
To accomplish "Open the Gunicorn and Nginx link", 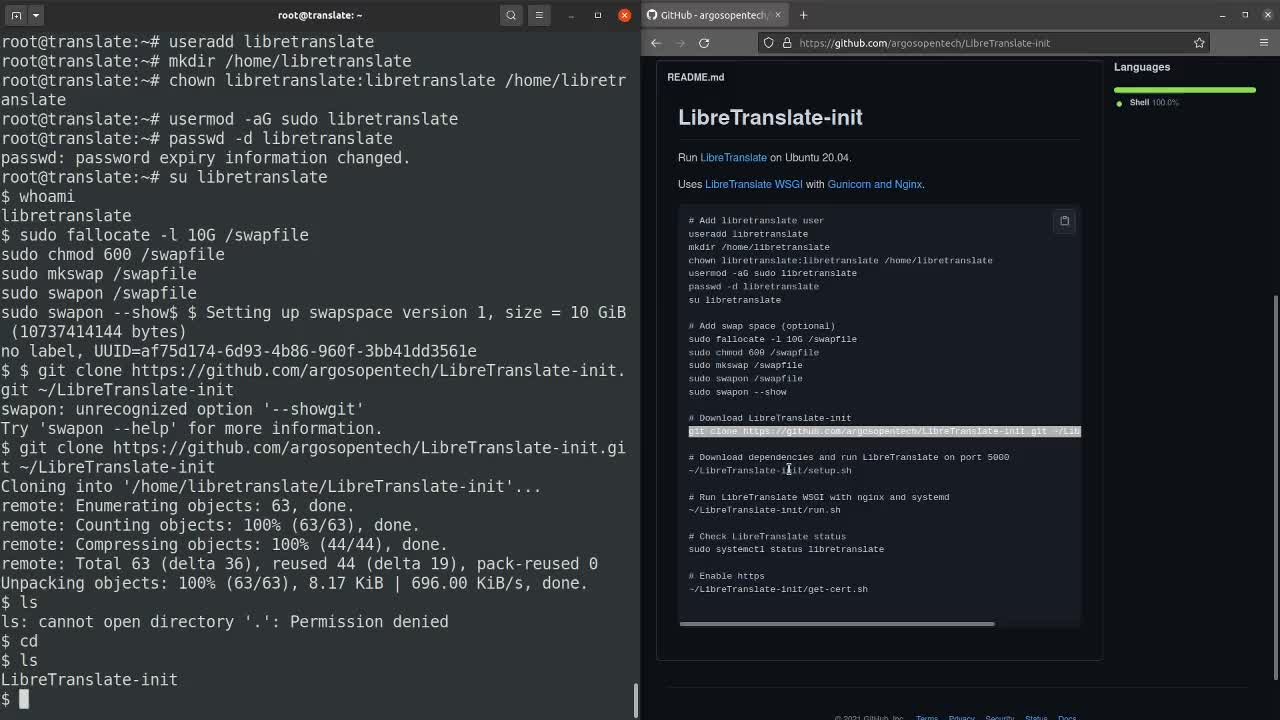I will point(874,184).
